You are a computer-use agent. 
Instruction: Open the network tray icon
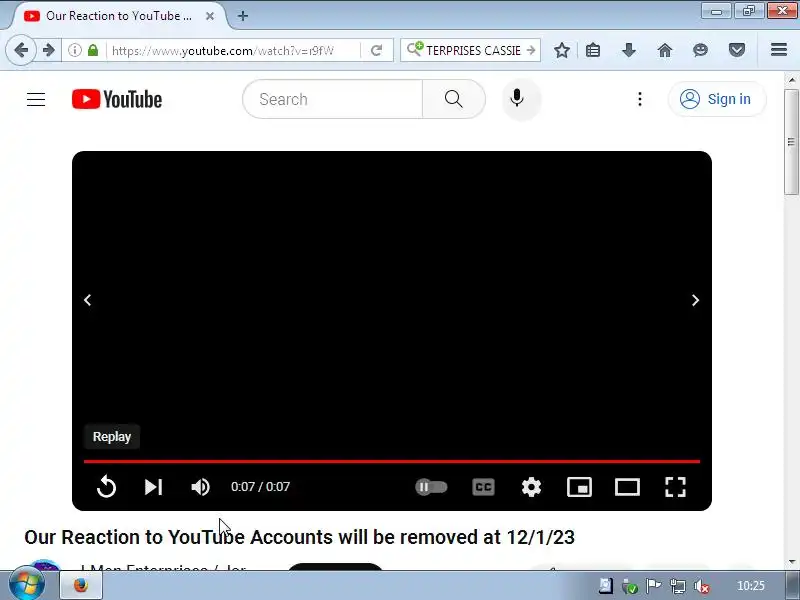point(678,586)
